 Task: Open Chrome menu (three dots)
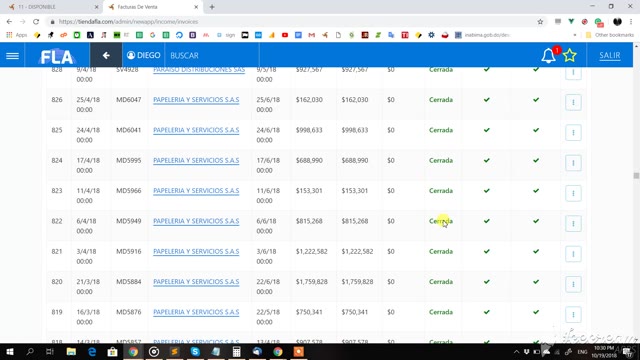click(631, 22)
